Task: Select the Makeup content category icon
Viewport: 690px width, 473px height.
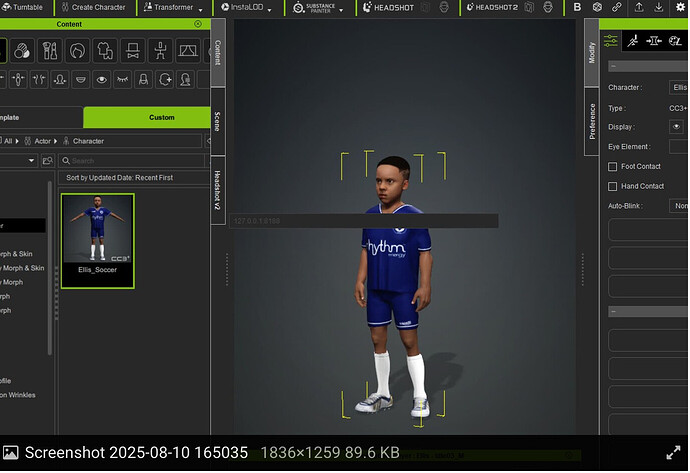Action: [50, 51]
